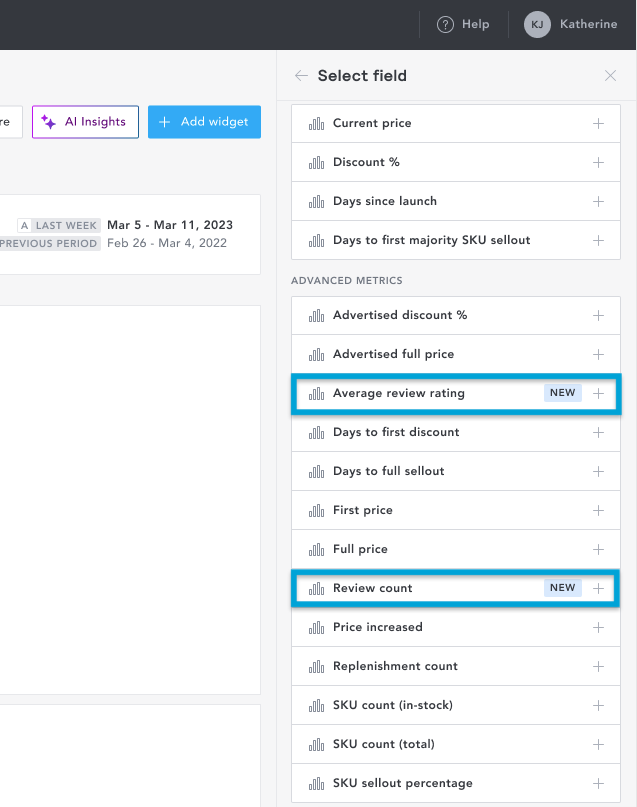This screenshot has width=637, height=807.
Task: Close the Select field panel
Action: (610, 76)
